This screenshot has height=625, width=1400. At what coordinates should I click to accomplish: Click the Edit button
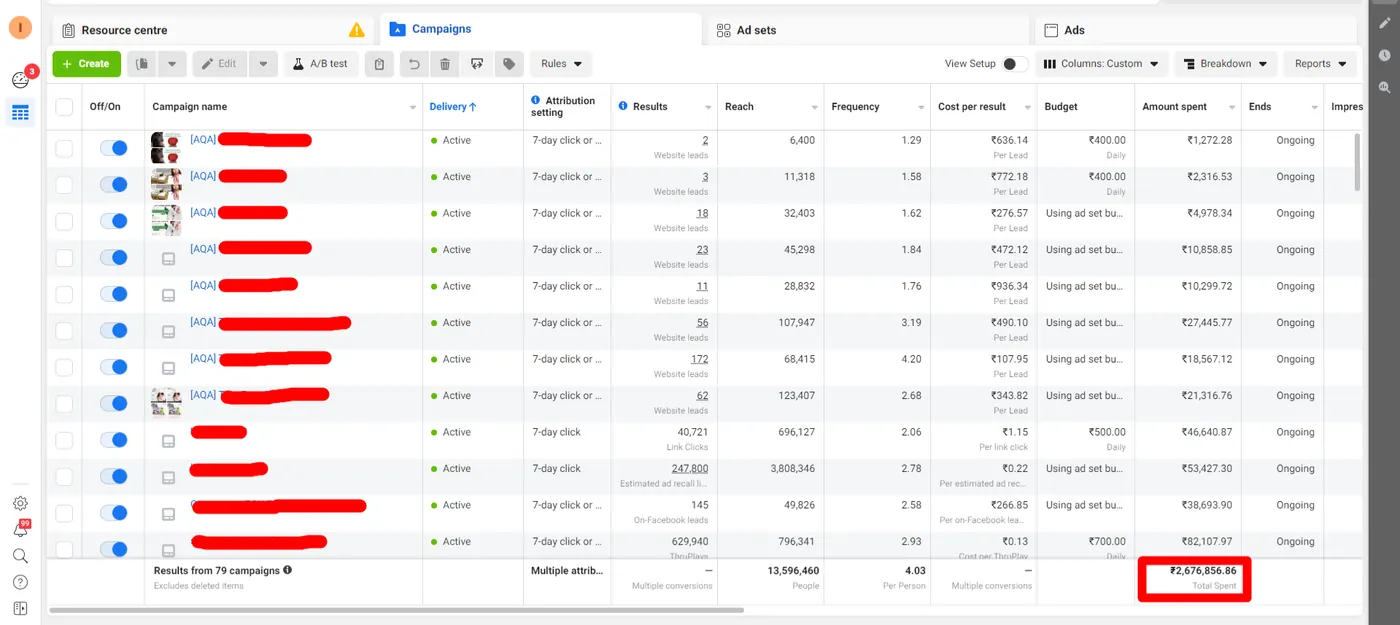(220, 64)
